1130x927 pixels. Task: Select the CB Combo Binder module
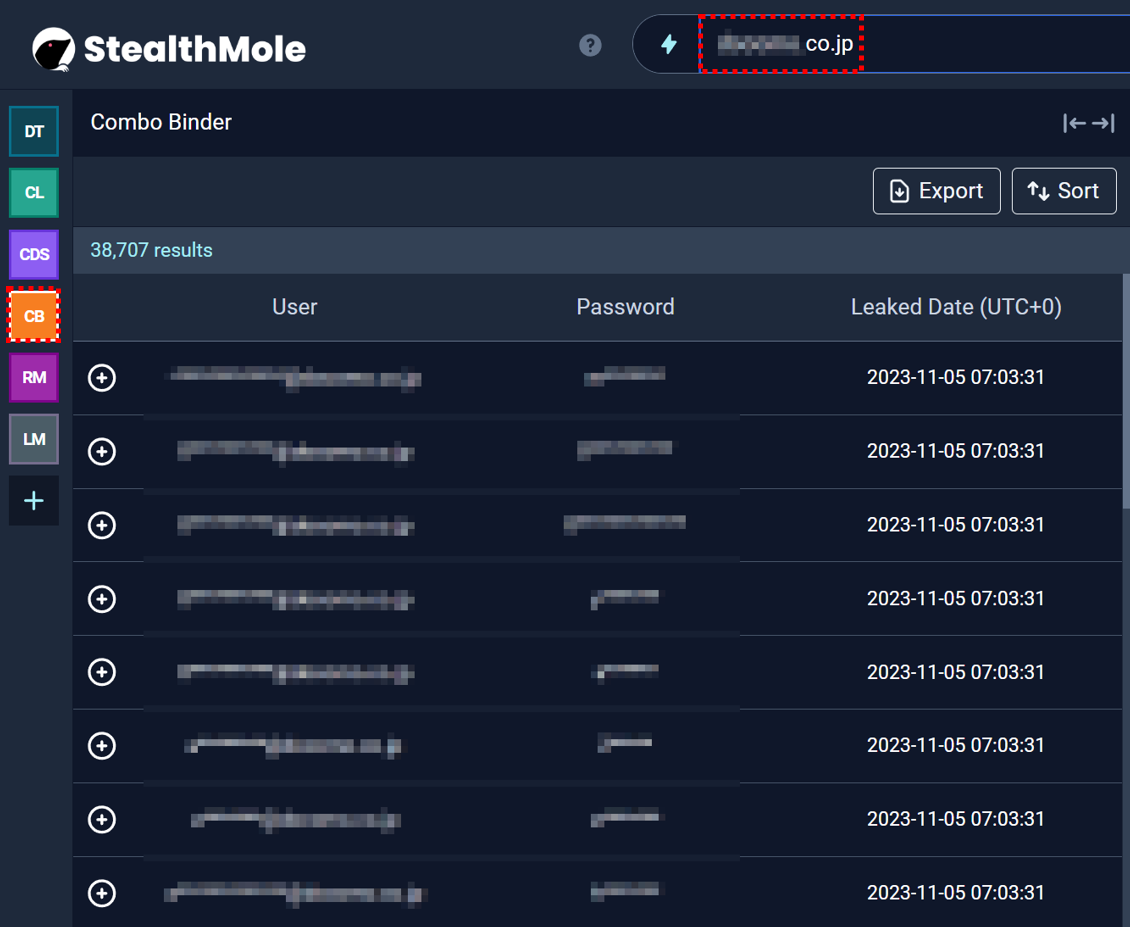(34, 316)
